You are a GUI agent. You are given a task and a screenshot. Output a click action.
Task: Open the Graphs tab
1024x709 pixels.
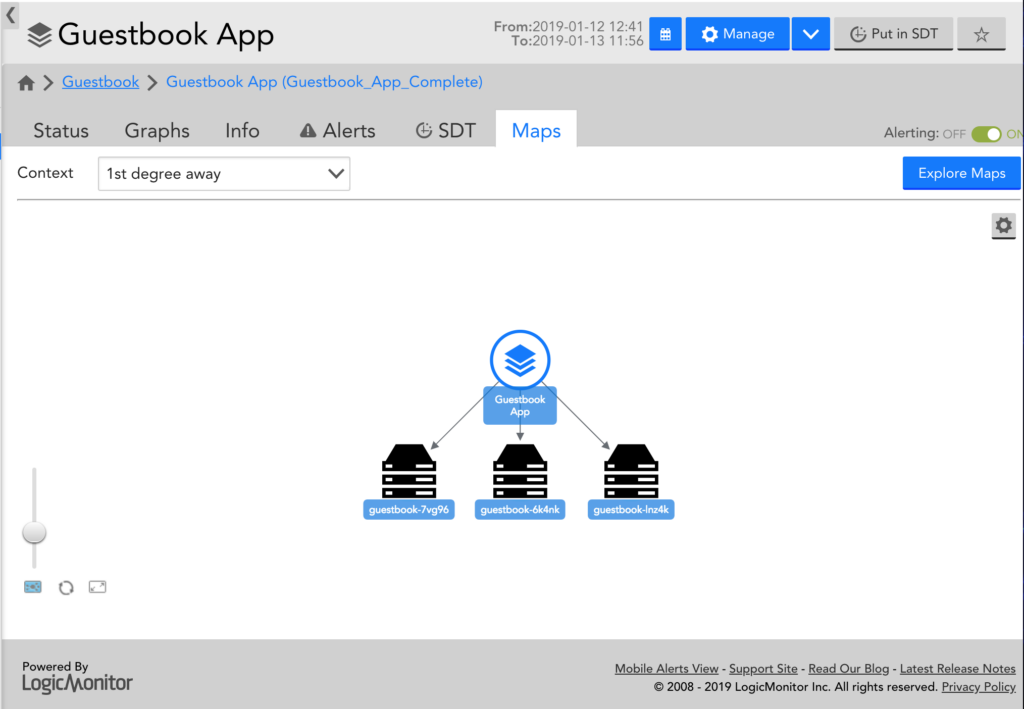(x=157, y=130)
